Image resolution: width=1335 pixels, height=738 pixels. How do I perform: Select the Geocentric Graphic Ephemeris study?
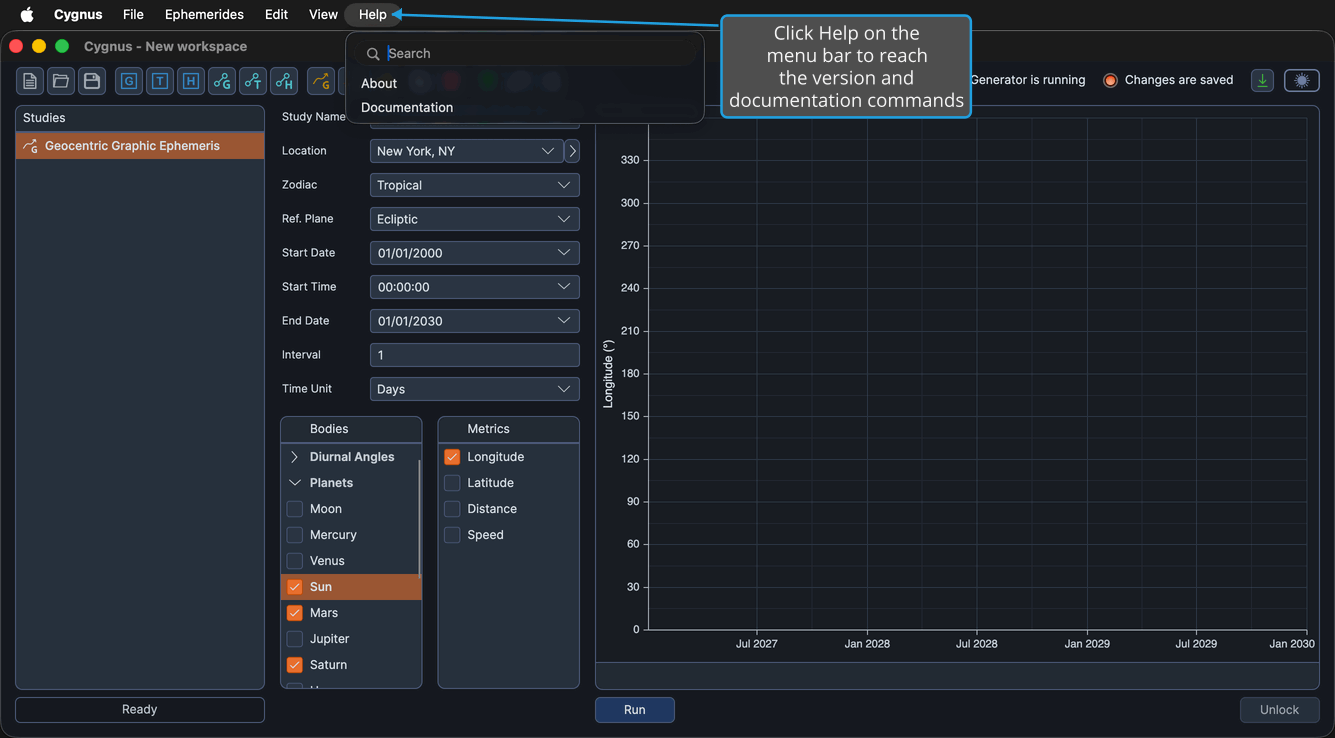pyautogui.click(x=140, y=146)
